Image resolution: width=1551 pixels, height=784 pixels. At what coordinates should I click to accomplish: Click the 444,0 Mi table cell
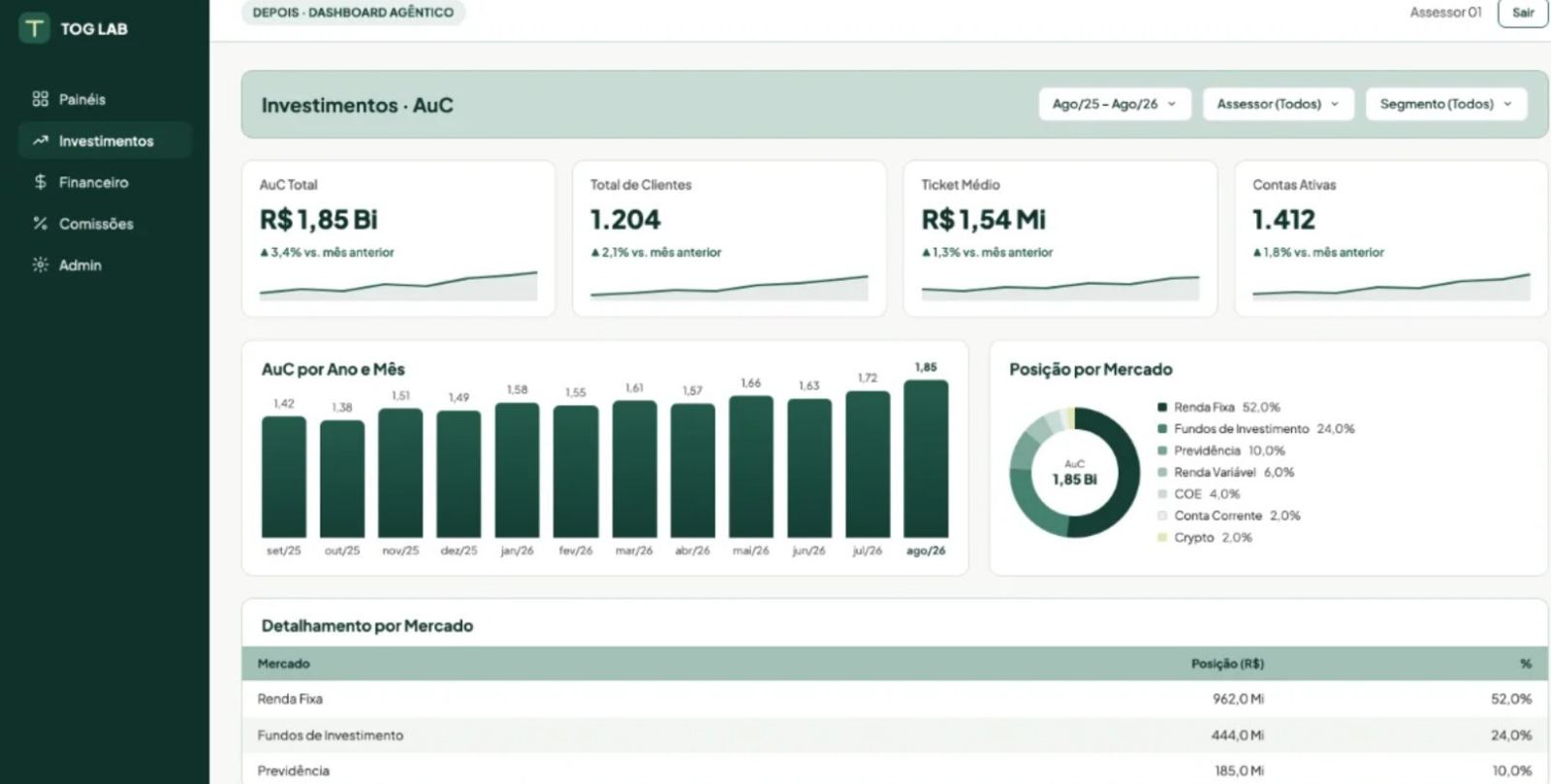tap(1238, 736)
